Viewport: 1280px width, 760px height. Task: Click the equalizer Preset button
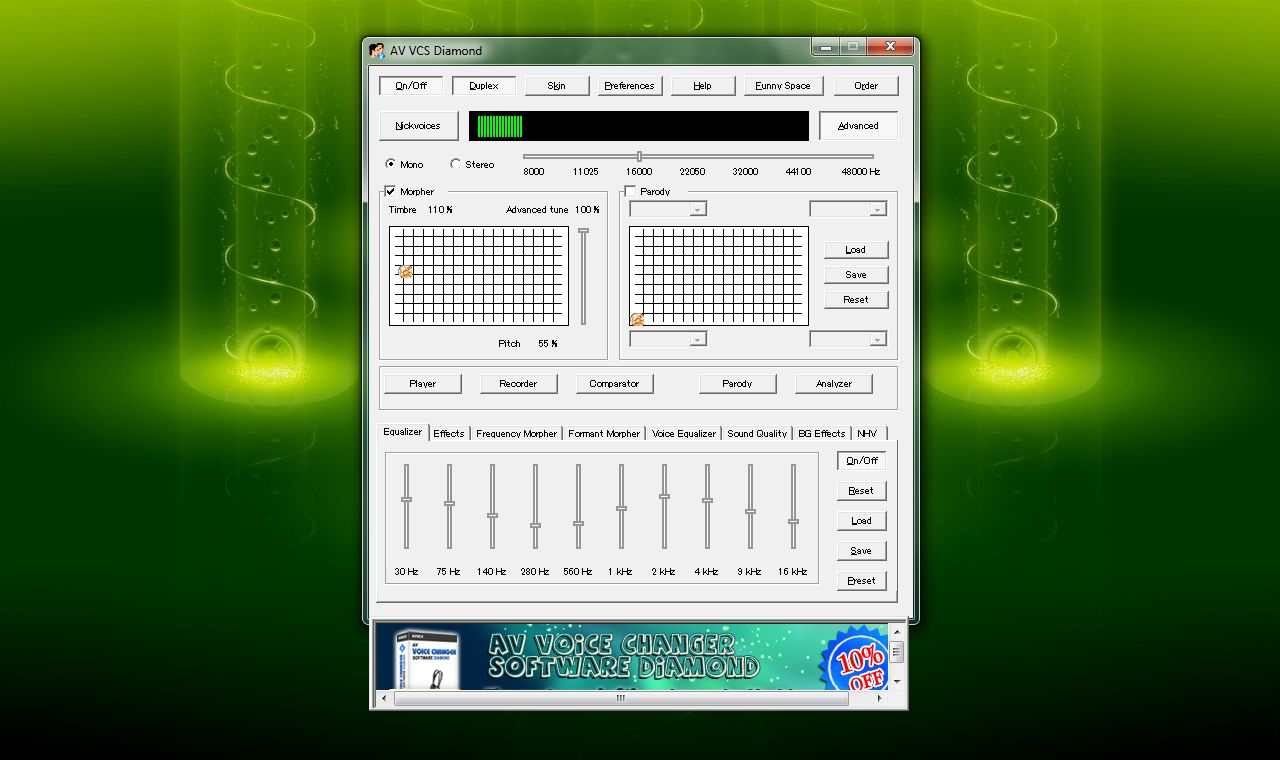pos(862,581)
